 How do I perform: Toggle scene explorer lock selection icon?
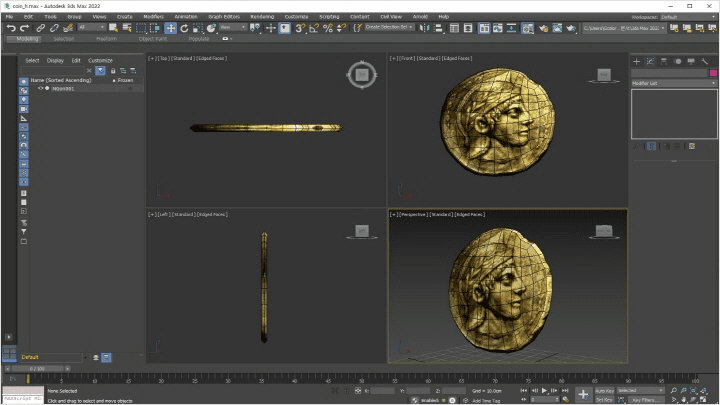tap(113, 71)
